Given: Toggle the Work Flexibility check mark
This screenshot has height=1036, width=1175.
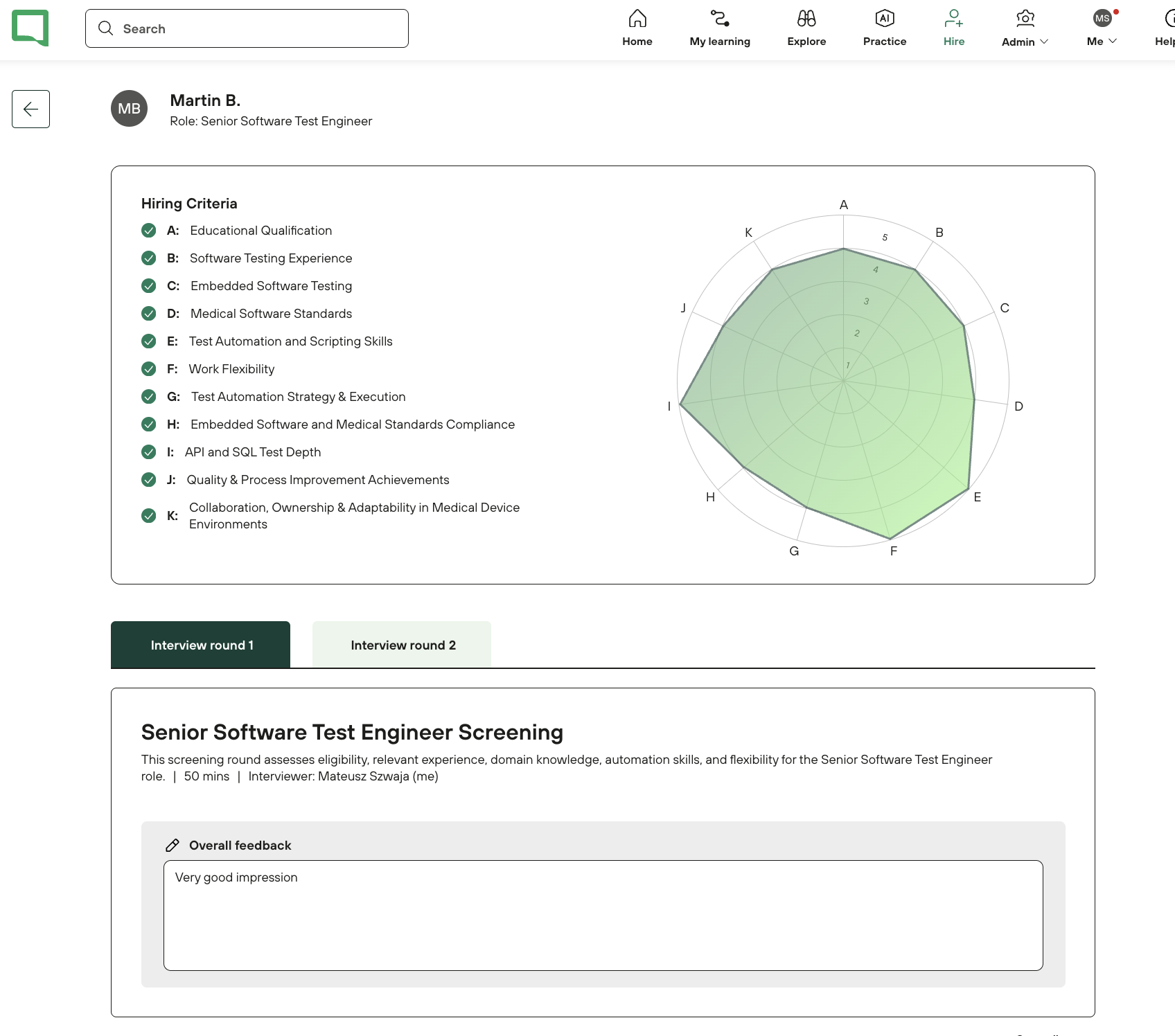Looking at the screenshot, I should (x=149, y=369).
